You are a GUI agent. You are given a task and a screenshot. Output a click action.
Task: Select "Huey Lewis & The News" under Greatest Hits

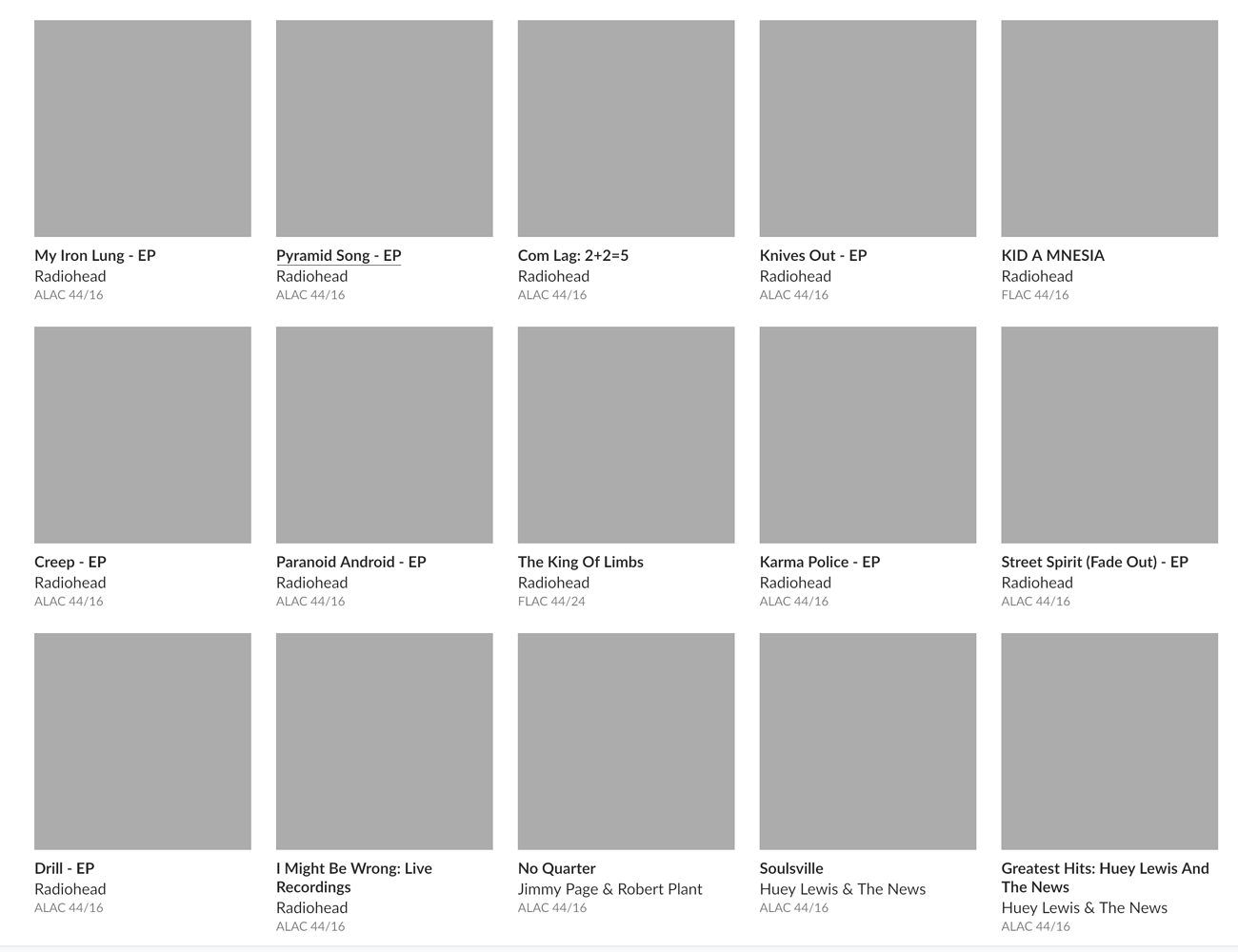pos(1085,908)
